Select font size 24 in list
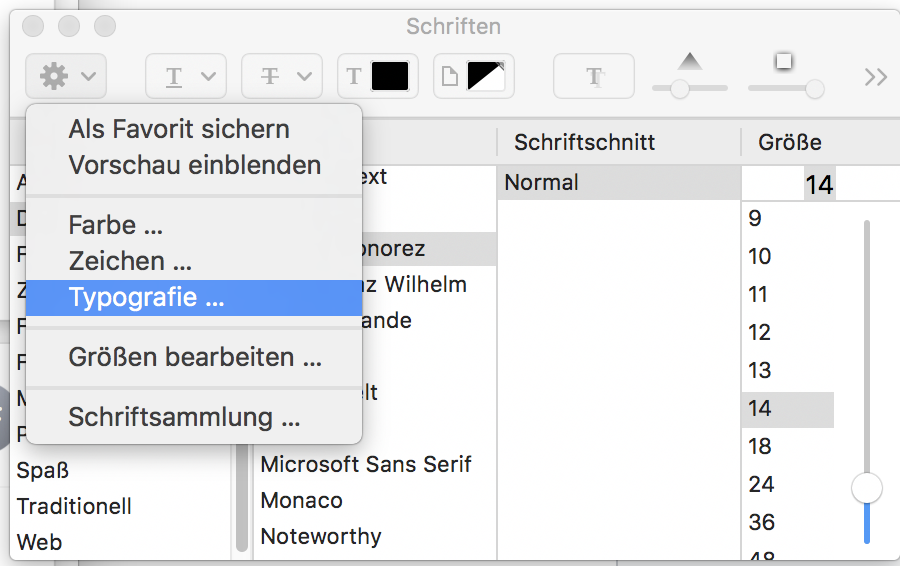The width and height of the screenshot is (900, 566). (x=762, y=484)
